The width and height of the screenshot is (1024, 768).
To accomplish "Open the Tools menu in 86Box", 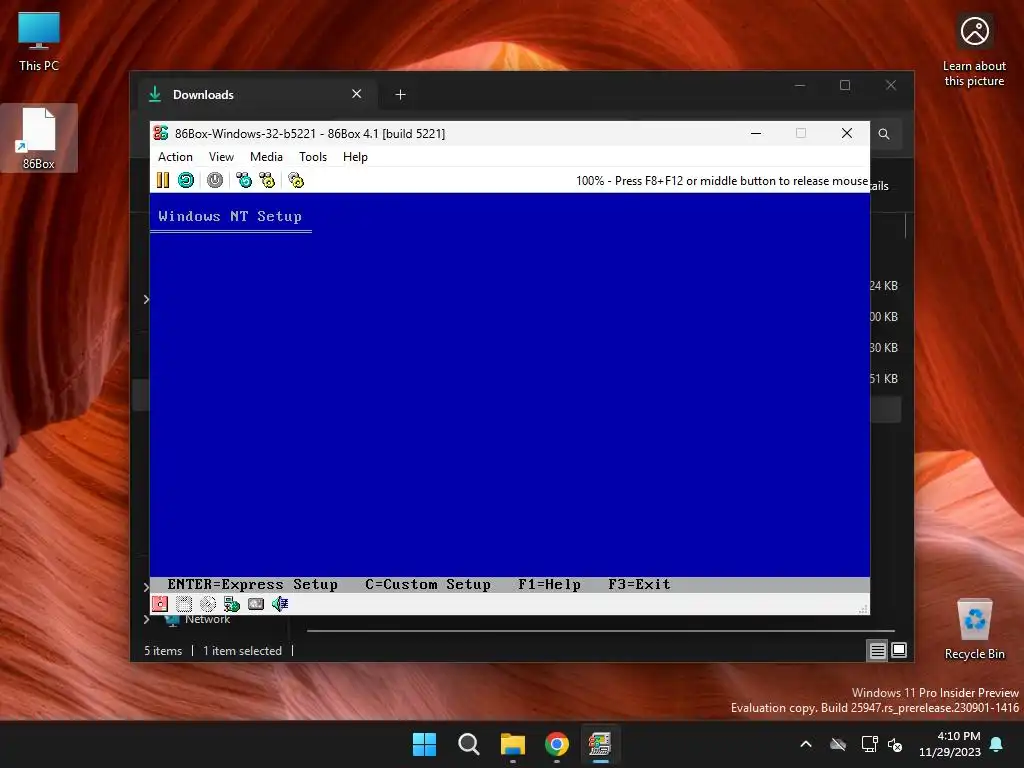I will 313,157.
